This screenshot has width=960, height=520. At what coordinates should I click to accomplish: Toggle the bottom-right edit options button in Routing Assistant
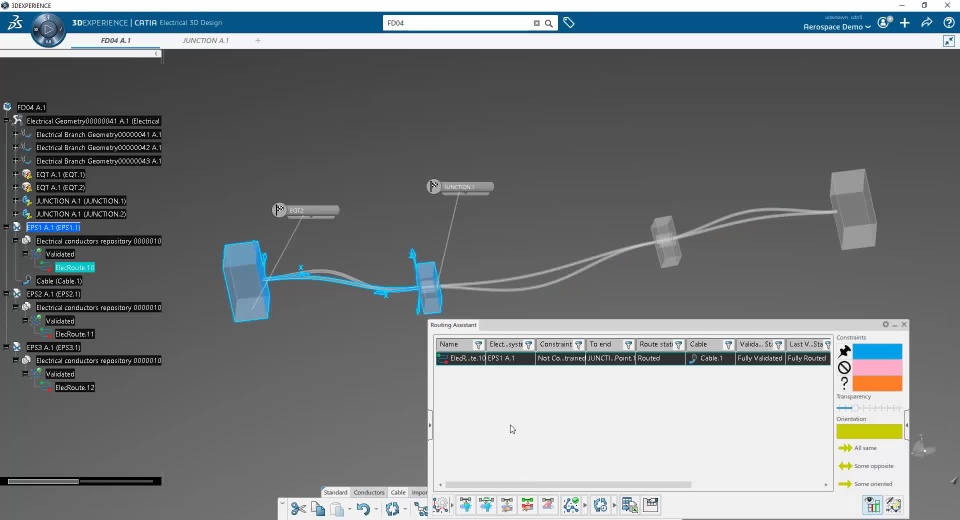tap(893, 505)
